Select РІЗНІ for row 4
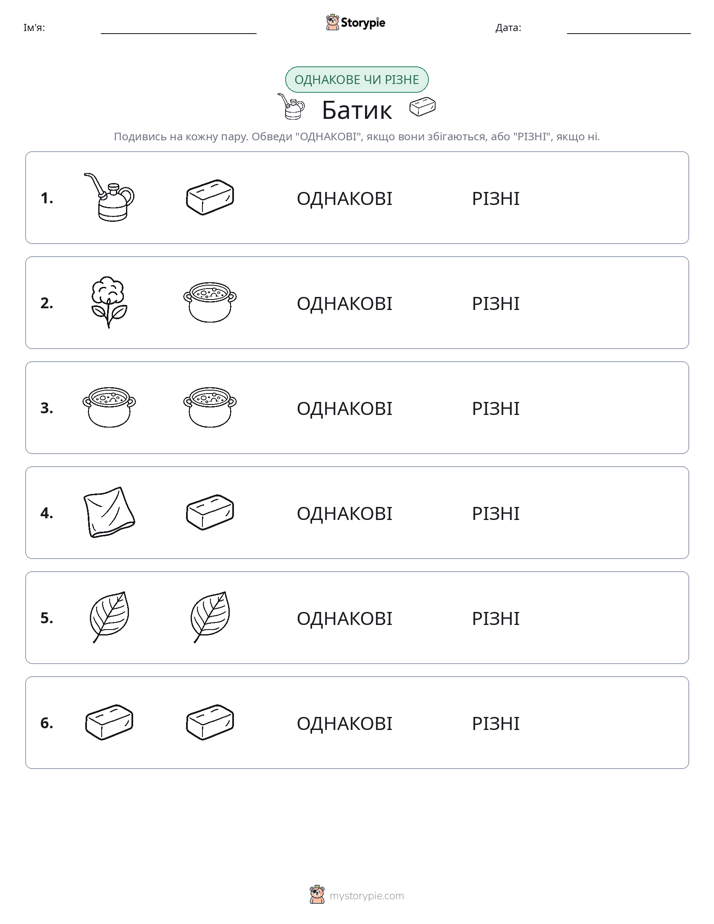 495,513
